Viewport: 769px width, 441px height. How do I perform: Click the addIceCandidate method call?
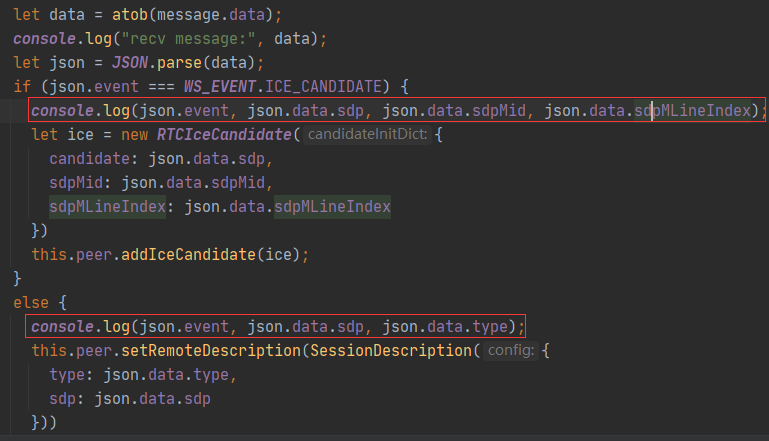[x=188, y=255]
